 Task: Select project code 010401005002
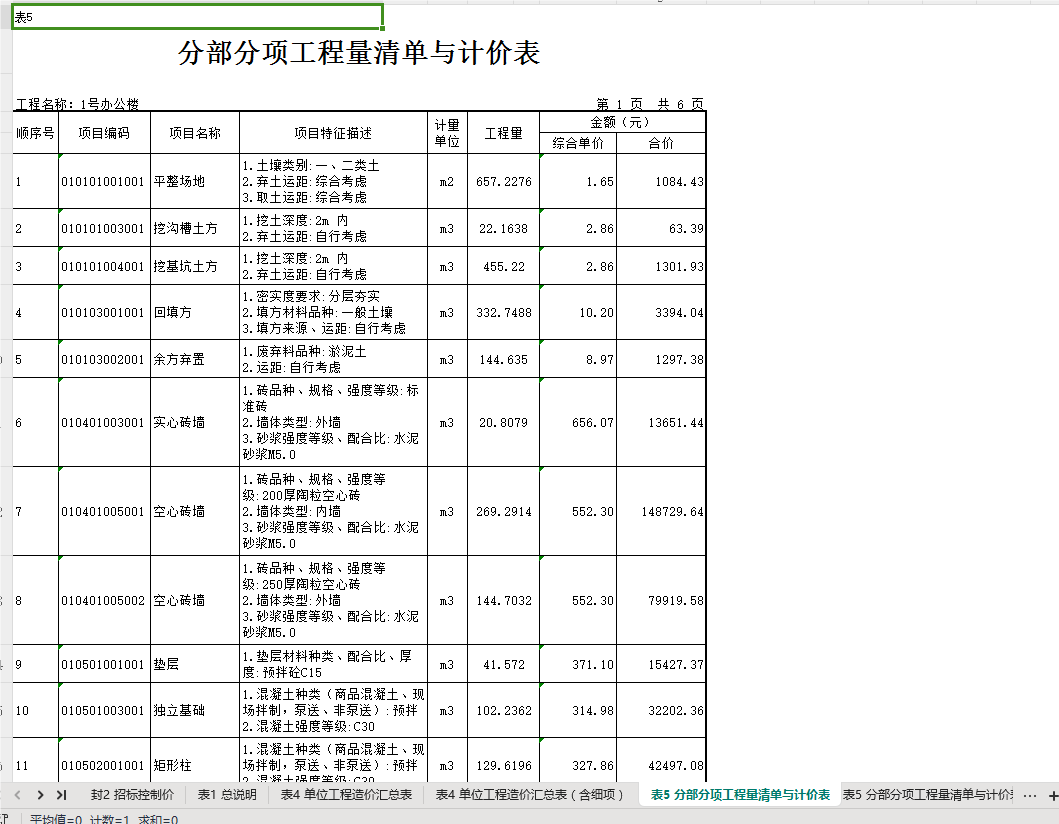tap(104, 600)
